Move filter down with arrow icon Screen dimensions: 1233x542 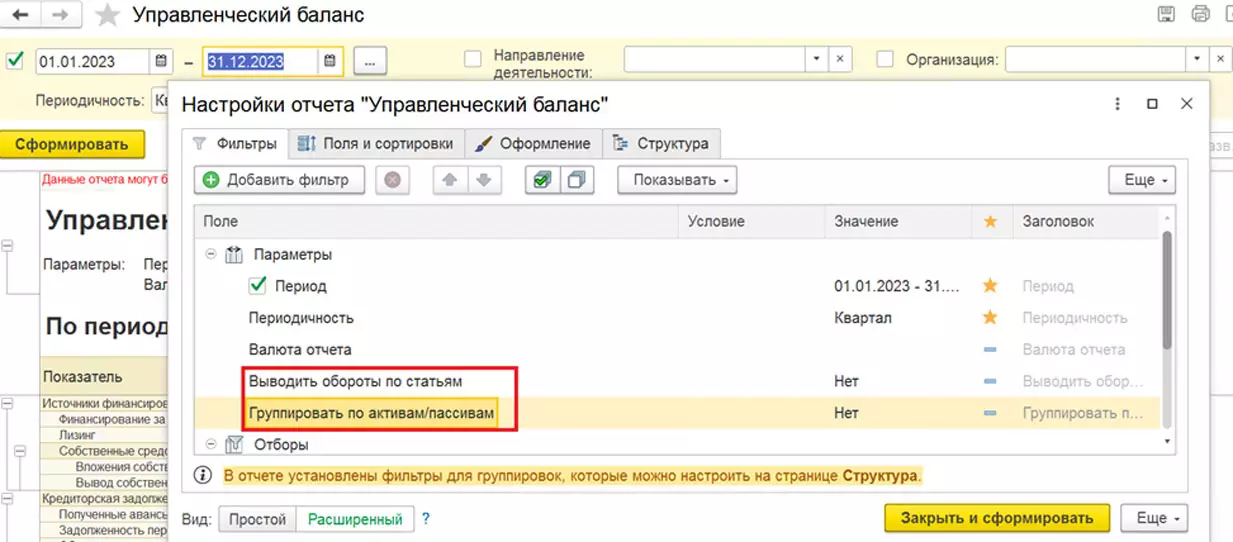(x=484, y=180)
